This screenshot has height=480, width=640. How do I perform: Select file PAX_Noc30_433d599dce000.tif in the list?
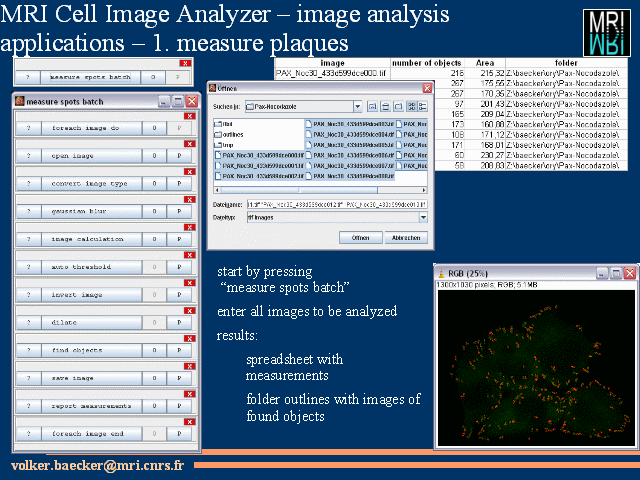point(259,155)
